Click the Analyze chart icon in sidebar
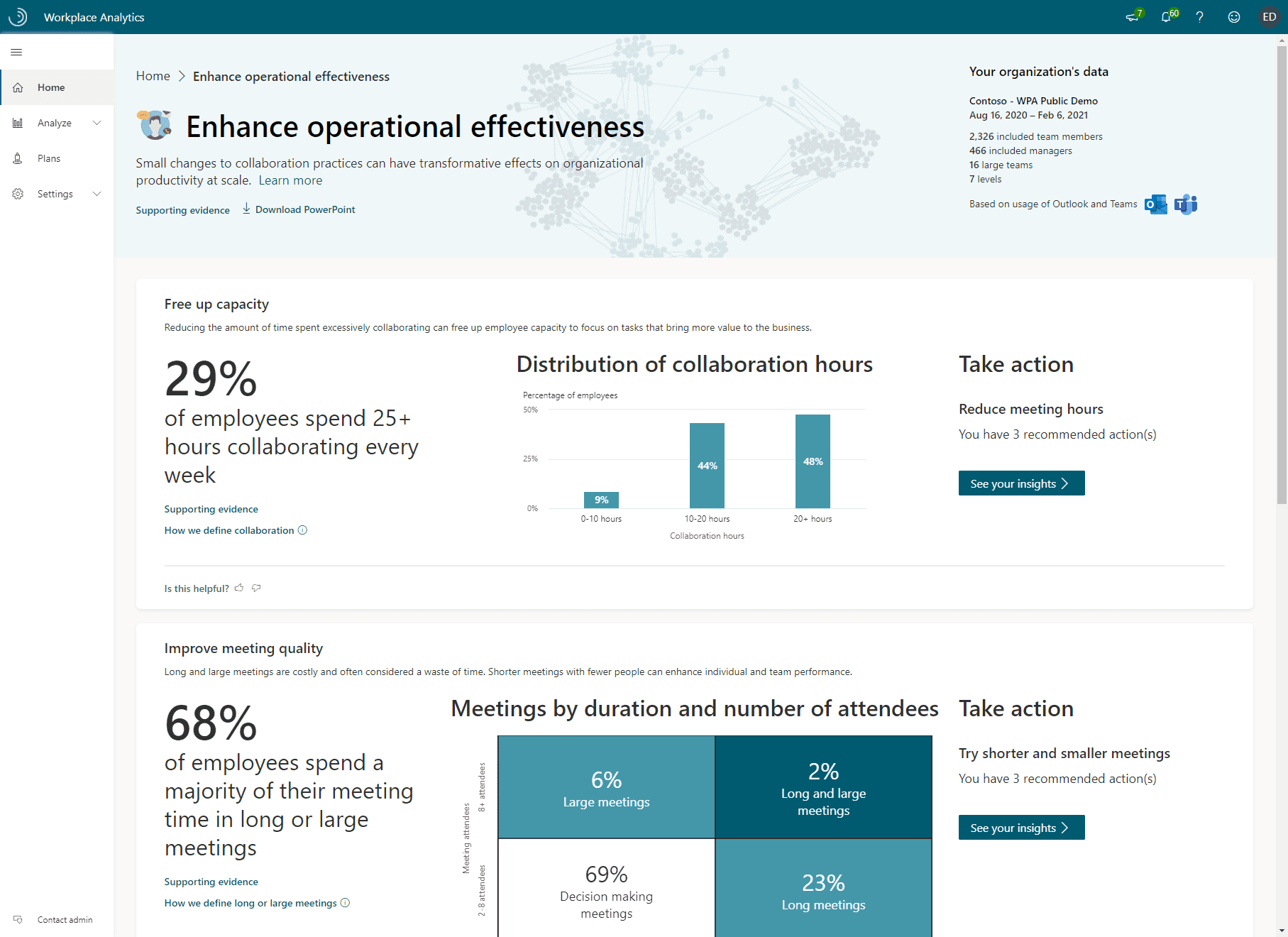 pyautogui.click(x=18, y=123)
